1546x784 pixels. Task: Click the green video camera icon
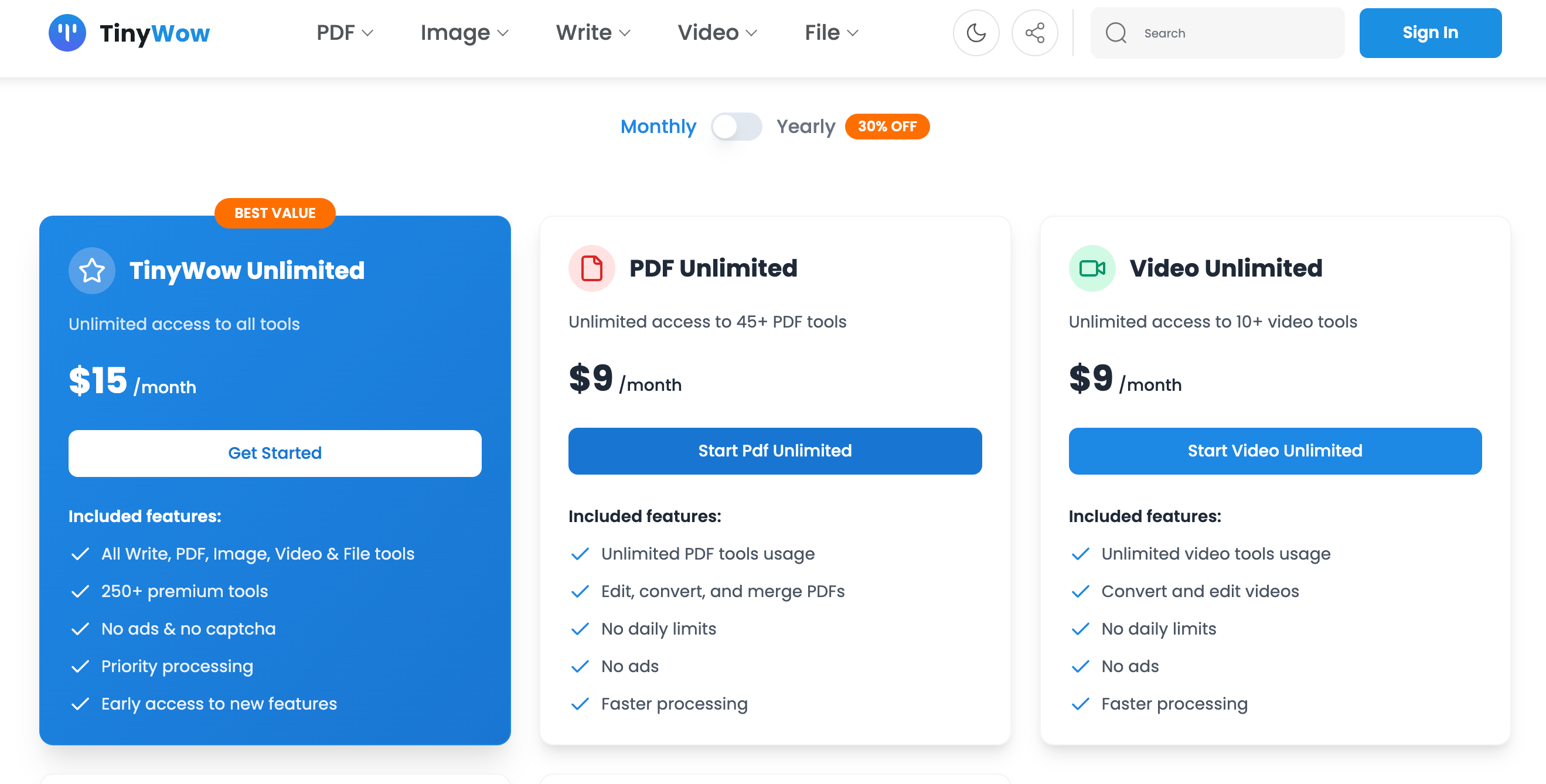coord(1092,268)
